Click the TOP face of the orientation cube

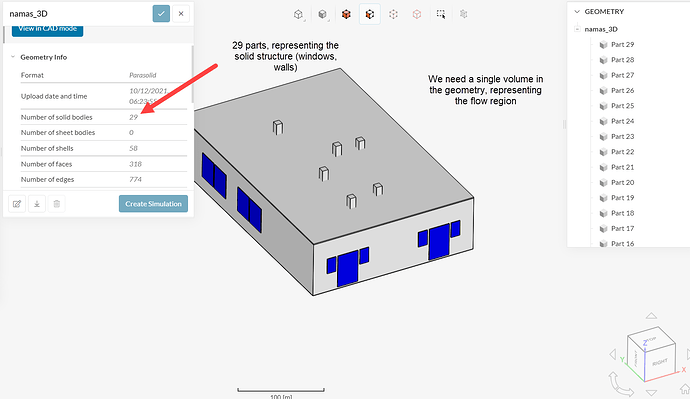[651, 339]
